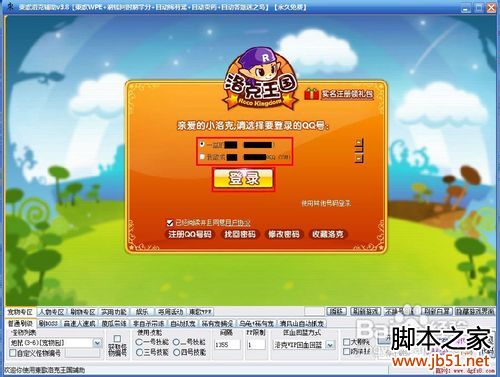Image resolution: width=500 pixels, height=377 pixels.
Task: Click the red gift box icon
Action: coord(311,94)
